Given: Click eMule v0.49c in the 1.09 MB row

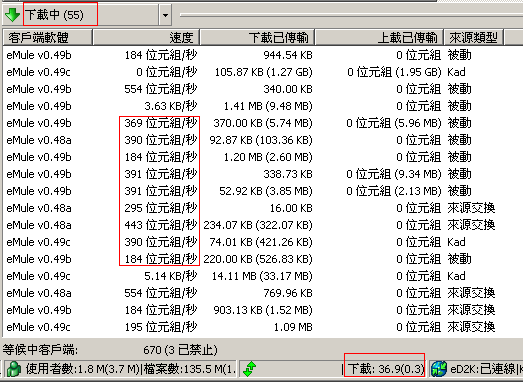Looking at the screenshot, I should tap(38, 327).
